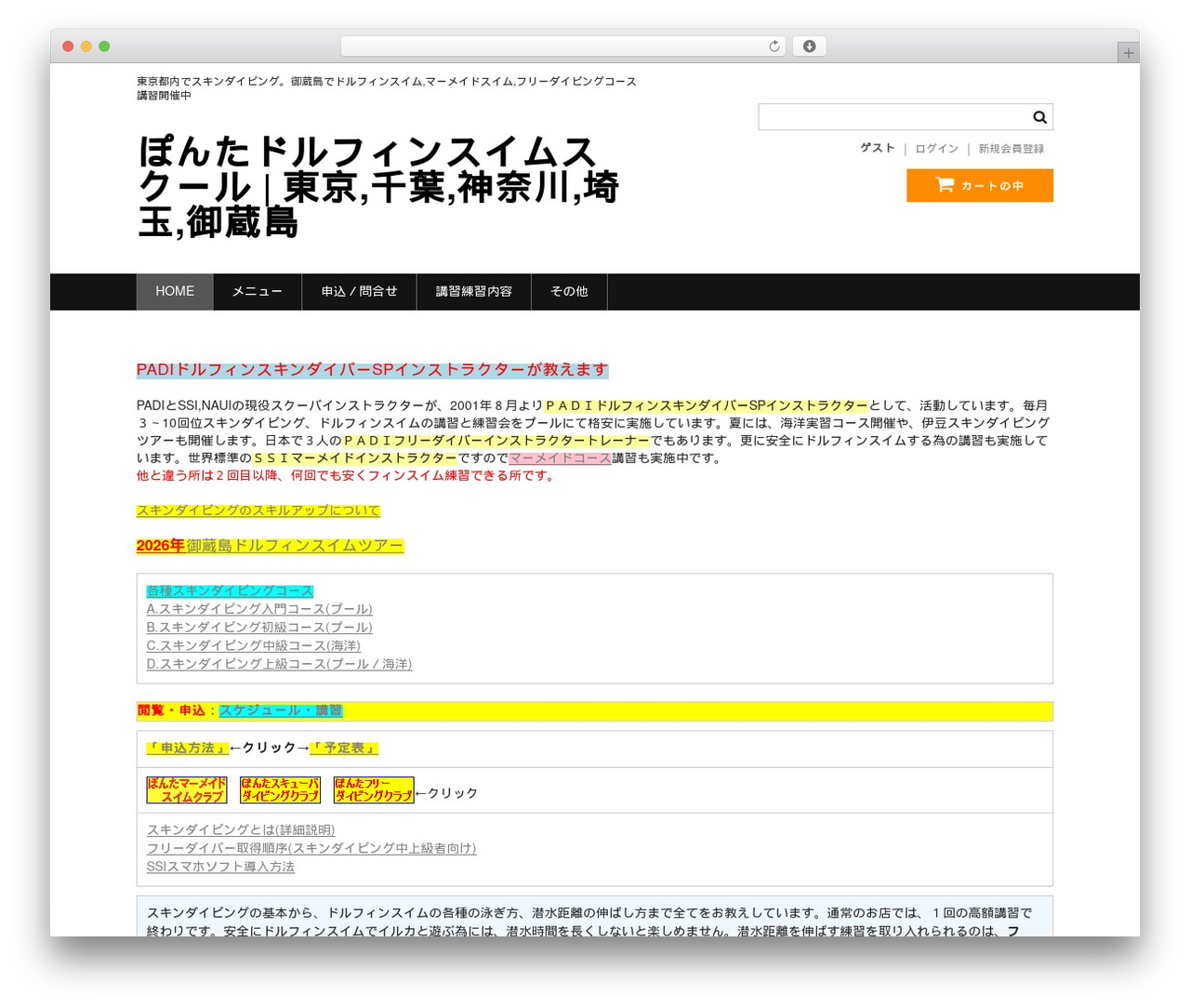Click the ゲスト user label
1190x1008 pixels.
tap(878, 149)
